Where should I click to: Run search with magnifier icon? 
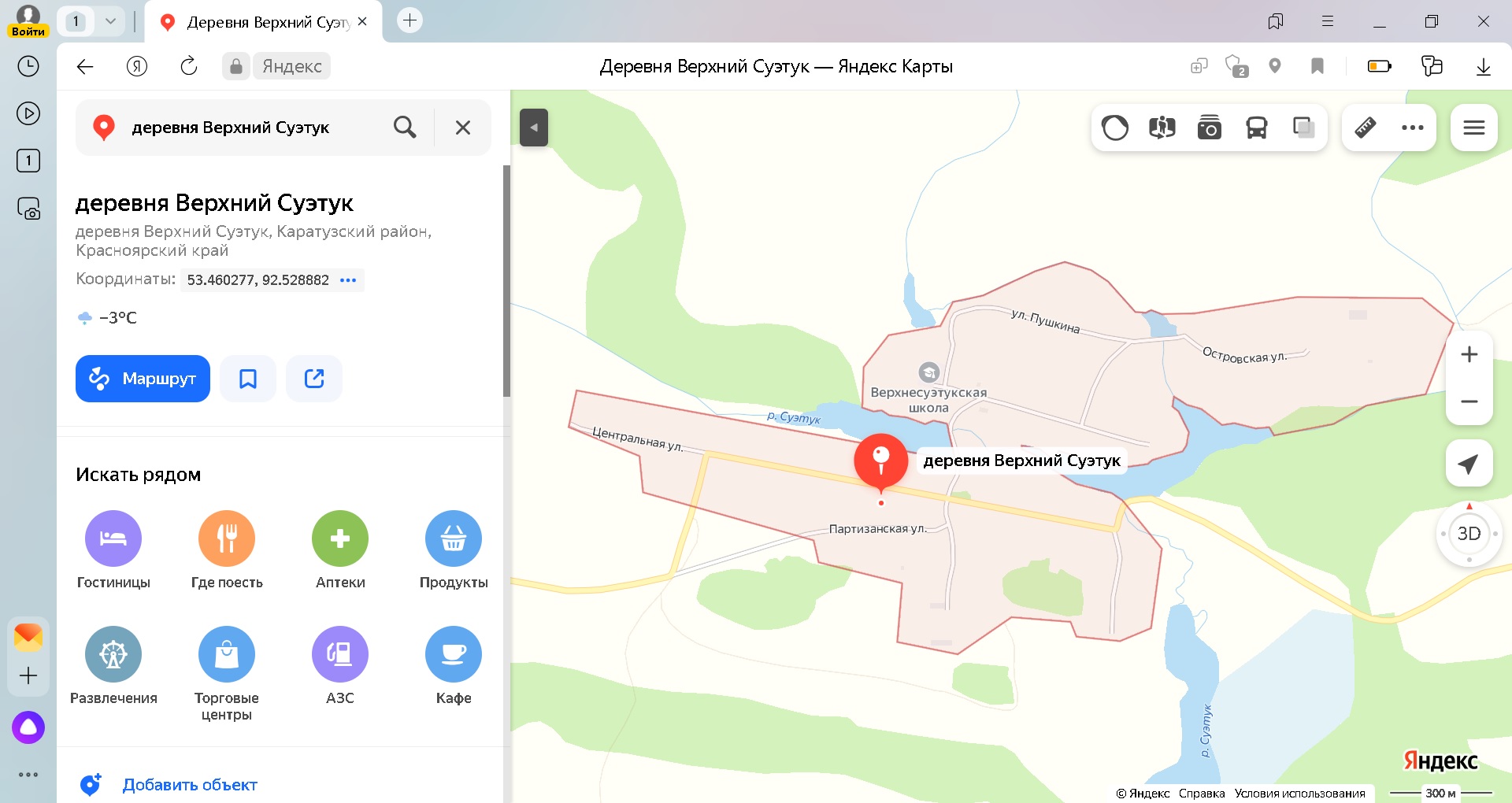[x=405, y=128]
